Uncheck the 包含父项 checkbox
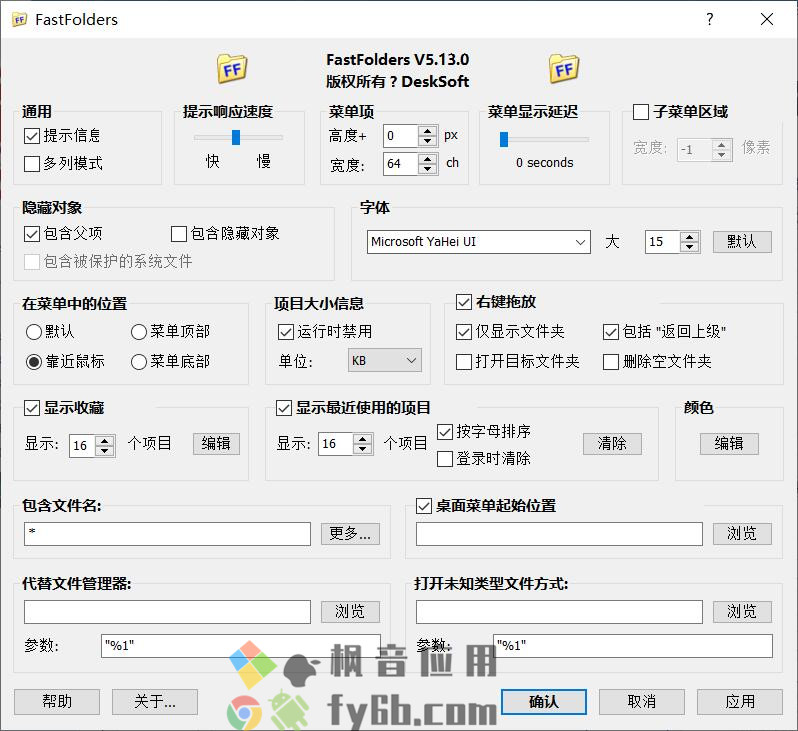798x731 pixels. pos(32,234)
